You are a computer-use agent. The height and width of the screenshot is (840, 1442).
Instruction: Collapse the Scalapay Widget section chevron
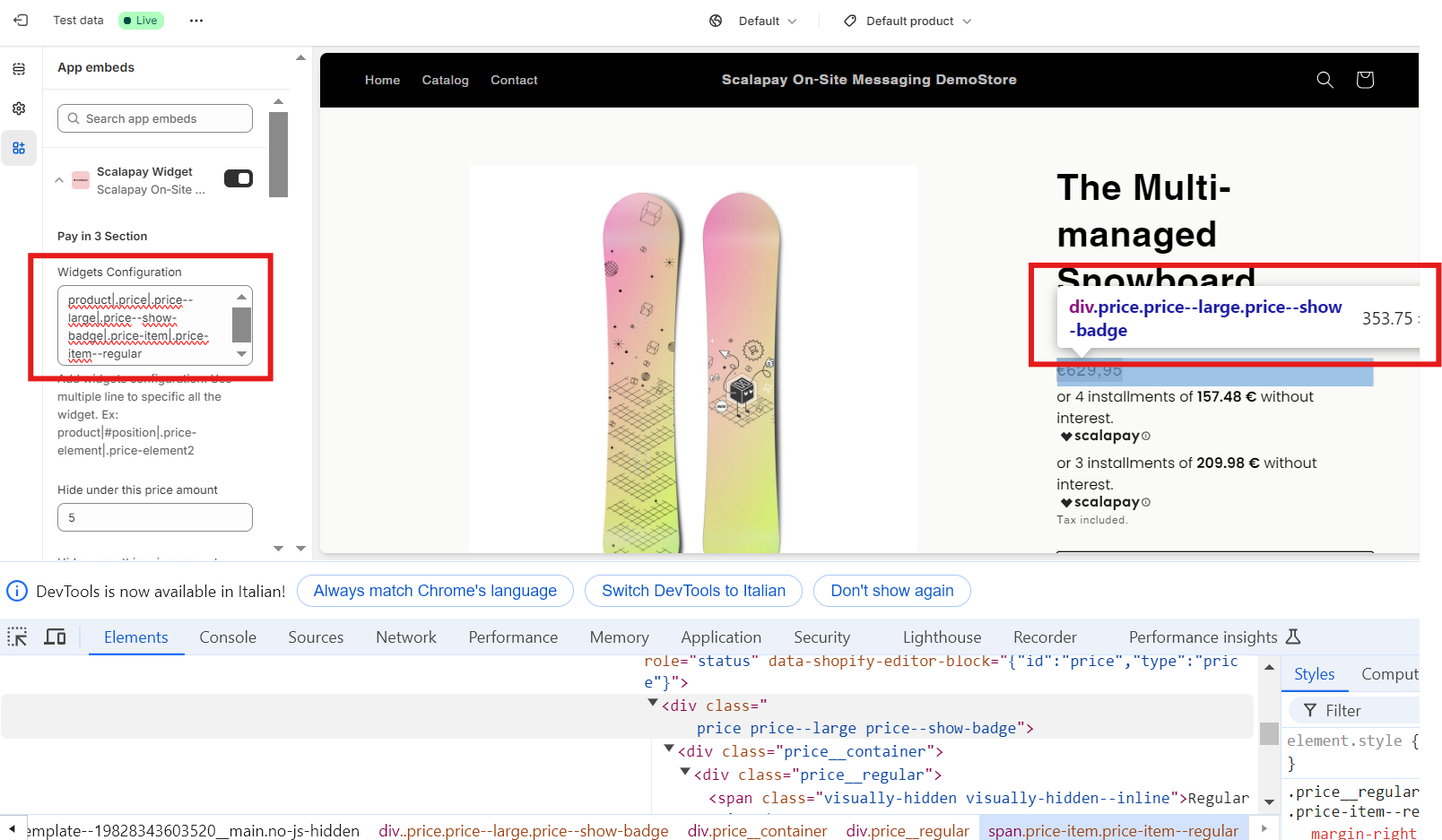[59, 180]
